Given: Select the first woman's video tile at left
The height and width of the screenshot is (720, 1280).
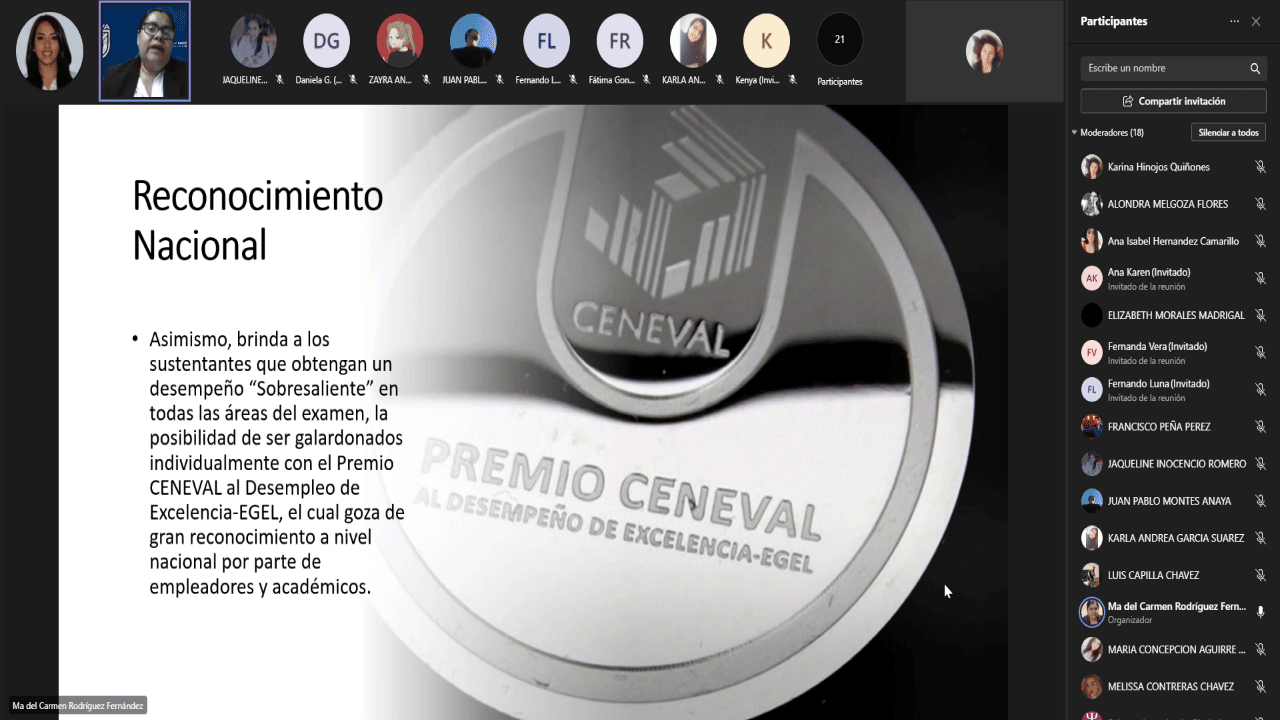Looking at the screenshot, I should [50, 51].
